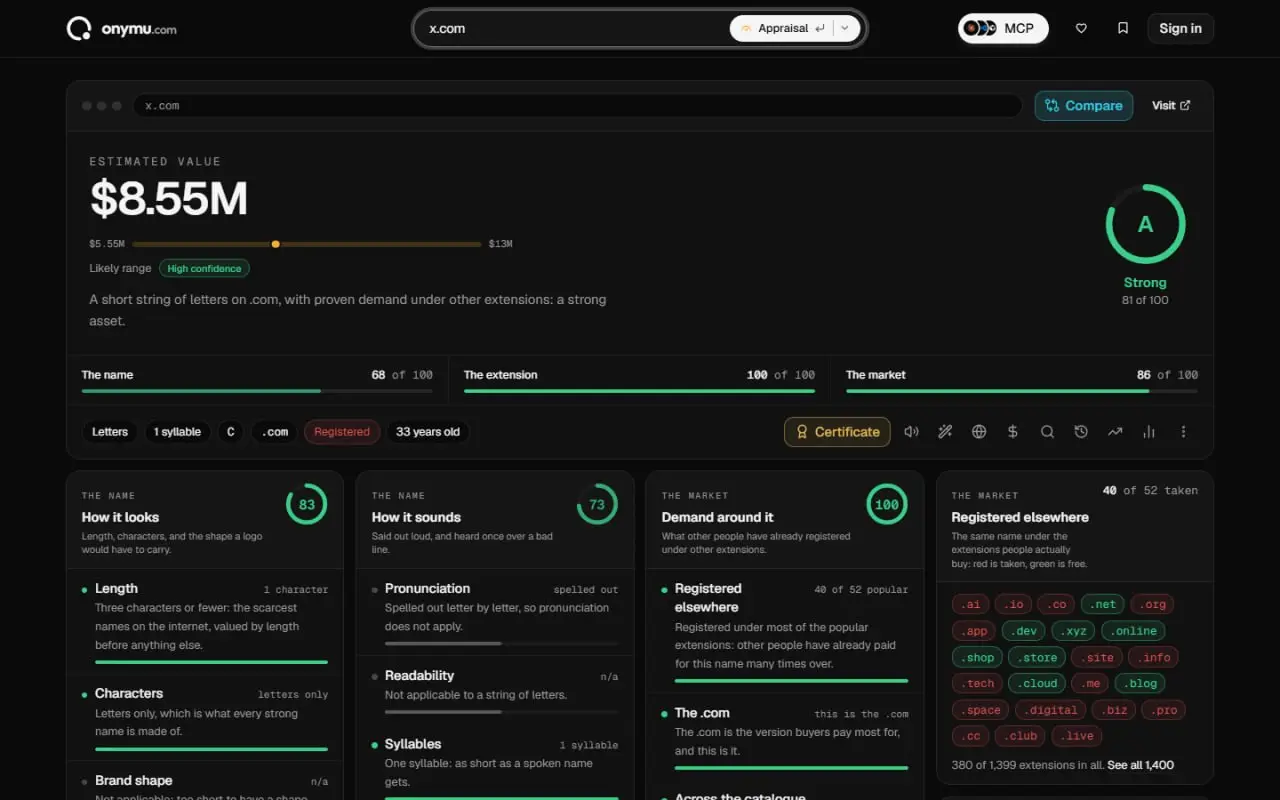Screen dimensions: 1280x800
Task: Select the .tech extension chip
Action: [x=977, y=684]
